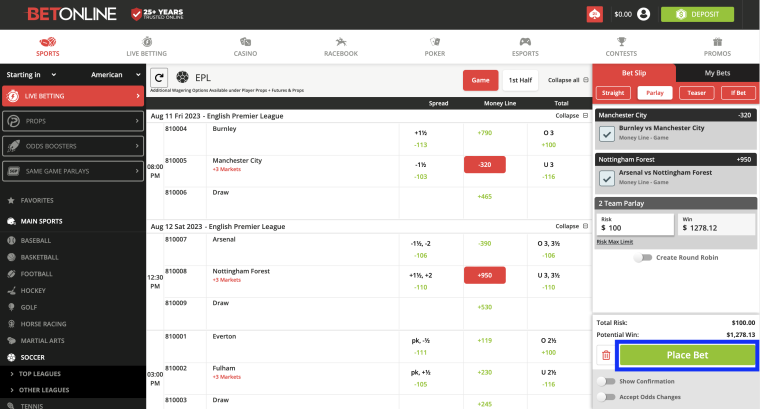Click the refresh odds icon

[x=159, y=78]
